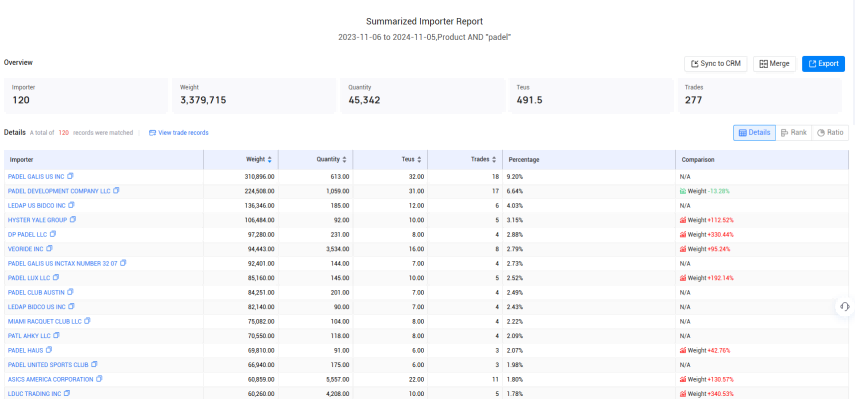The image size is (855, 399).
Task: Select the Weight total card 3,379,715
Action: (254, 95)
